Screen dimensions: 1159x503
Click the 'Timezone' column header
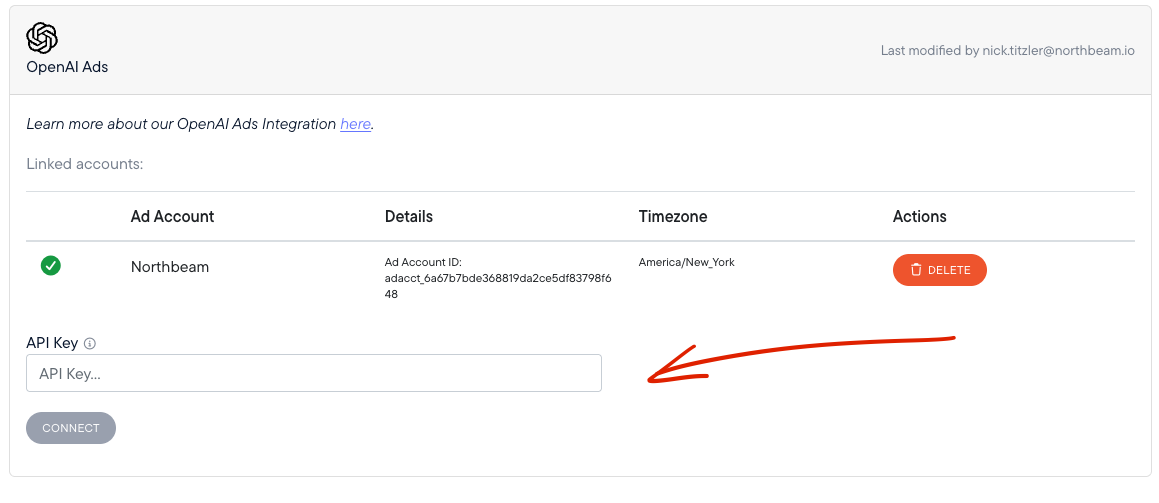[x=673, y=216]
